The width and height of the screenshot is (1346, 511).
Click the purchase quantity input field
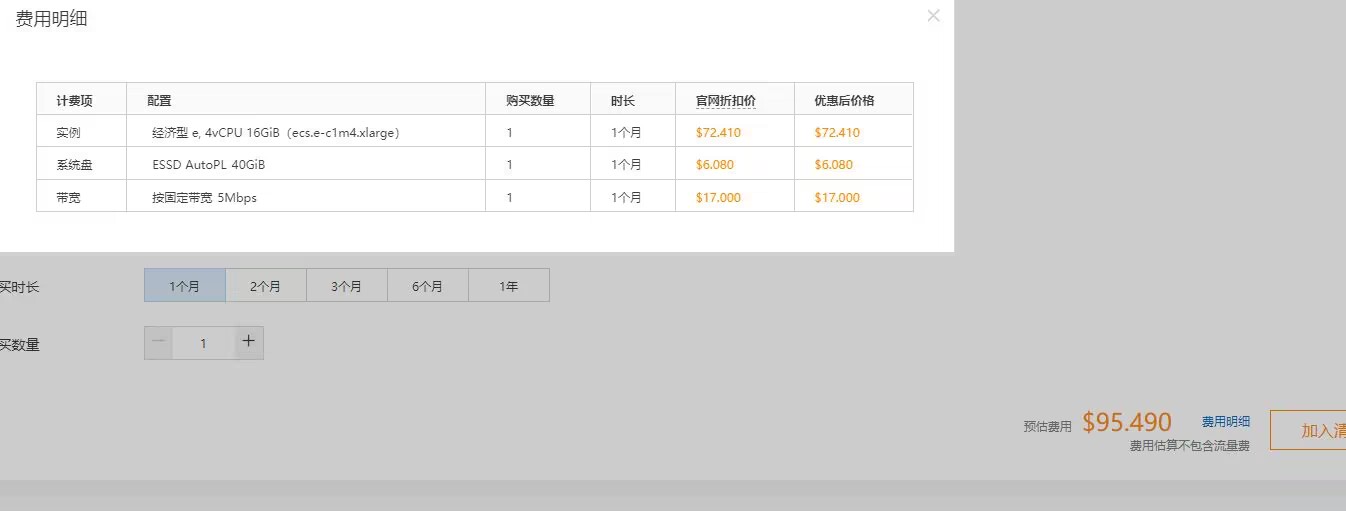203,343
